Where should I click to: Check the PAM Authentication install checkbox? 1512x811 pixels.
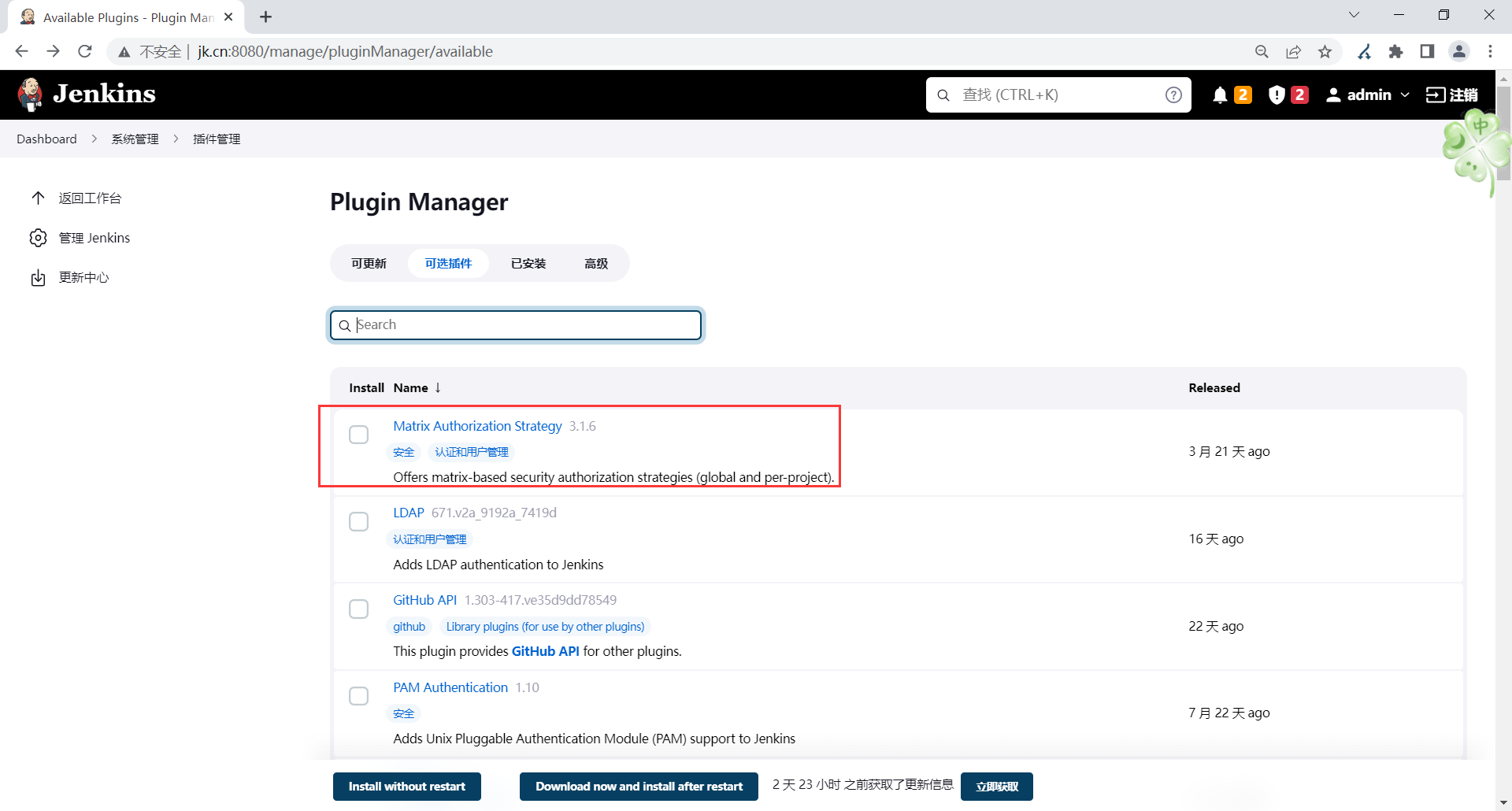click(358, 696)
